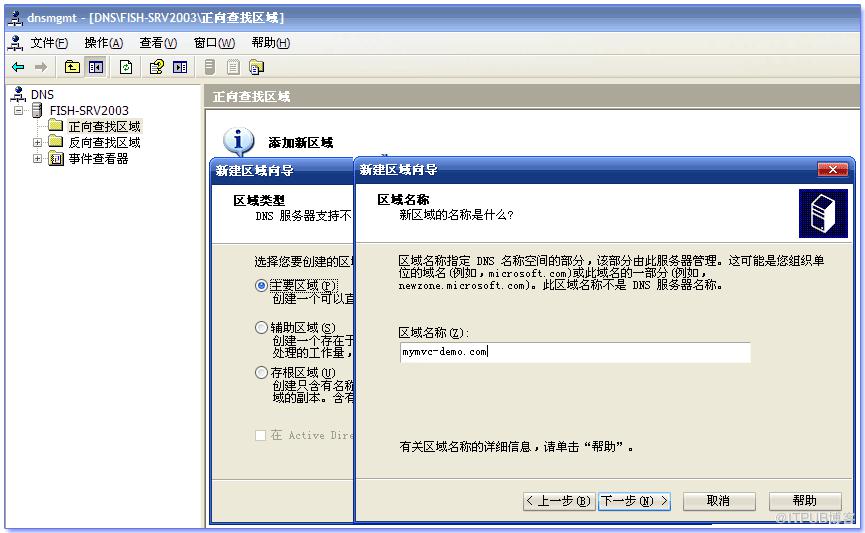Viewport: 865px width, 533px height.
Task: Click the blue info icon beside 添加新区域
Action: (238, 141)
